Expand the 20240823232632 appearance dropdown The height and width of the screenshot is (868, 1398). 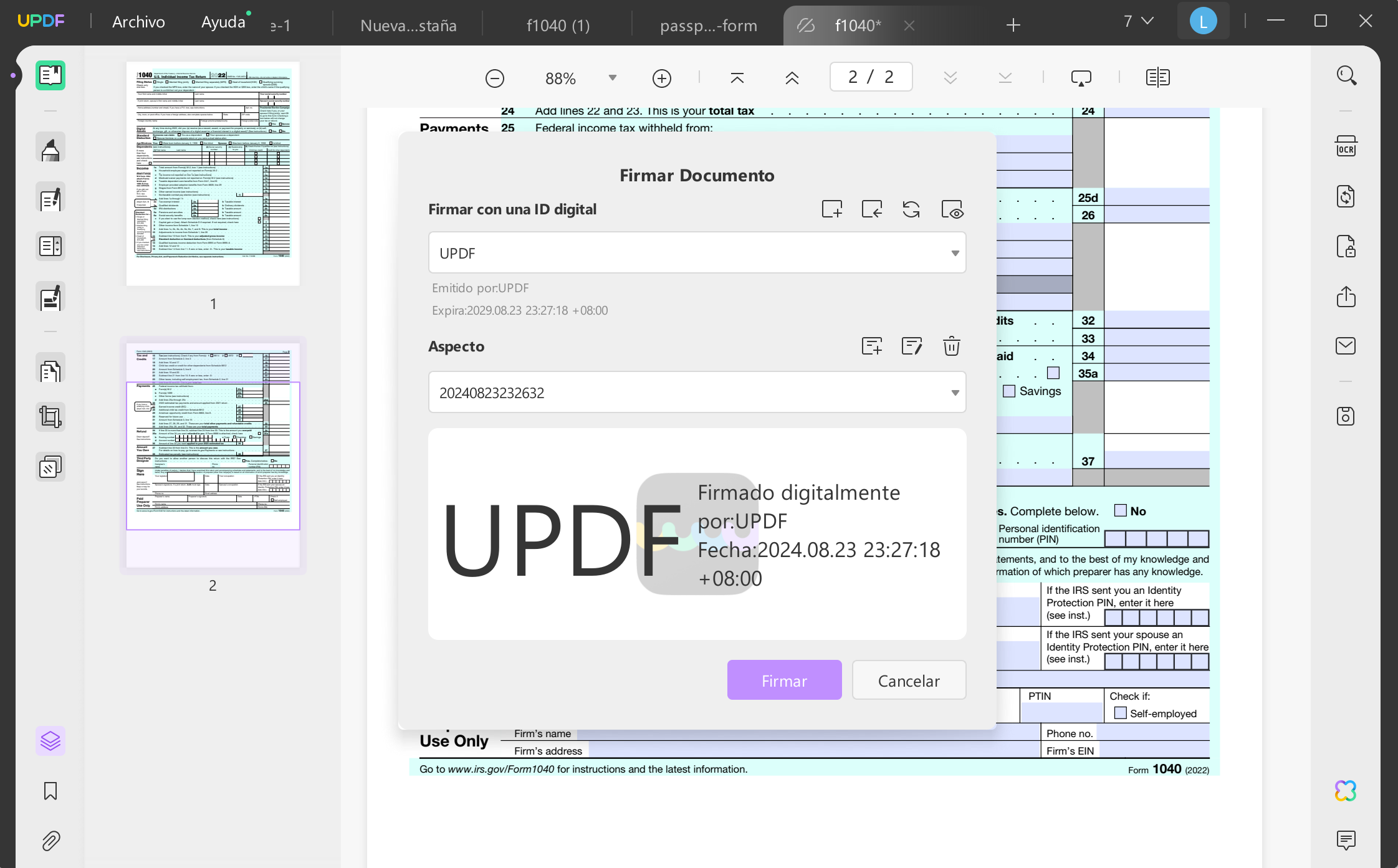coord(697,393)
